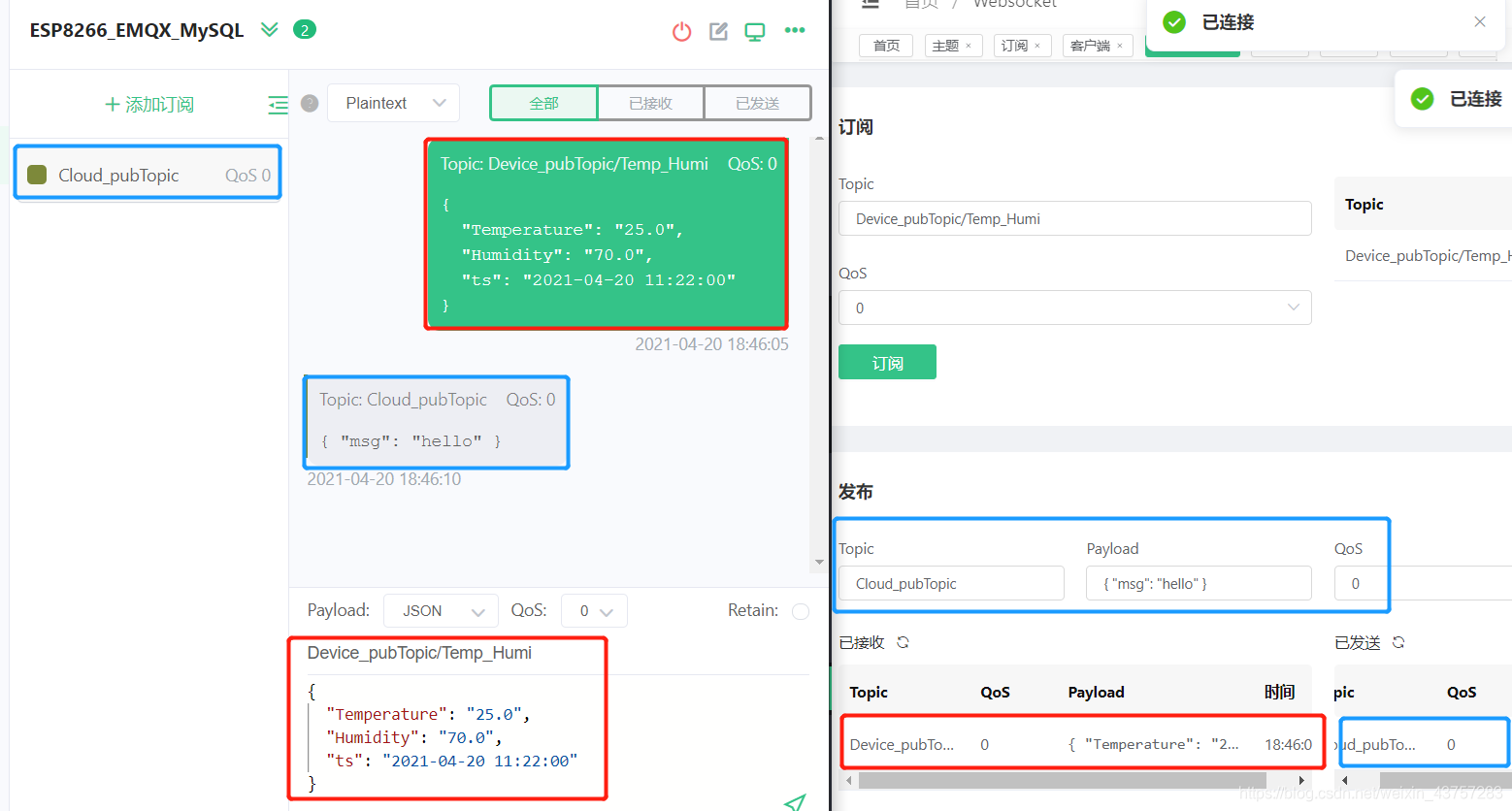The image size is (1512, 811).
Task: Toggle the subscription list collapse icon
Action: 278,105
